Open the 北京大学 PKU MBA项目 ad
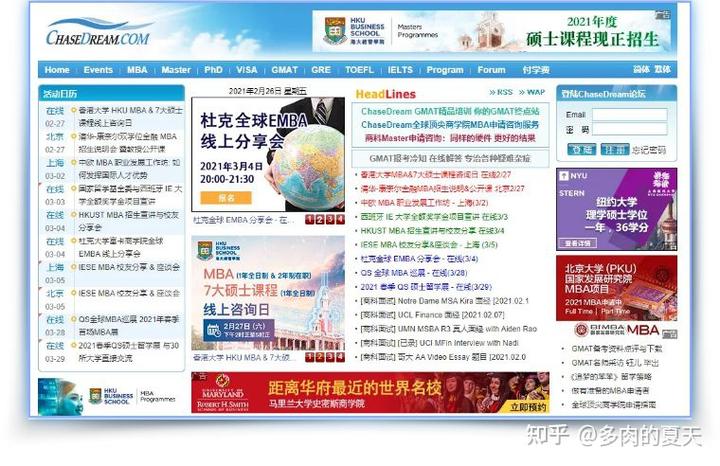The image size is (720, 466). 617,288
